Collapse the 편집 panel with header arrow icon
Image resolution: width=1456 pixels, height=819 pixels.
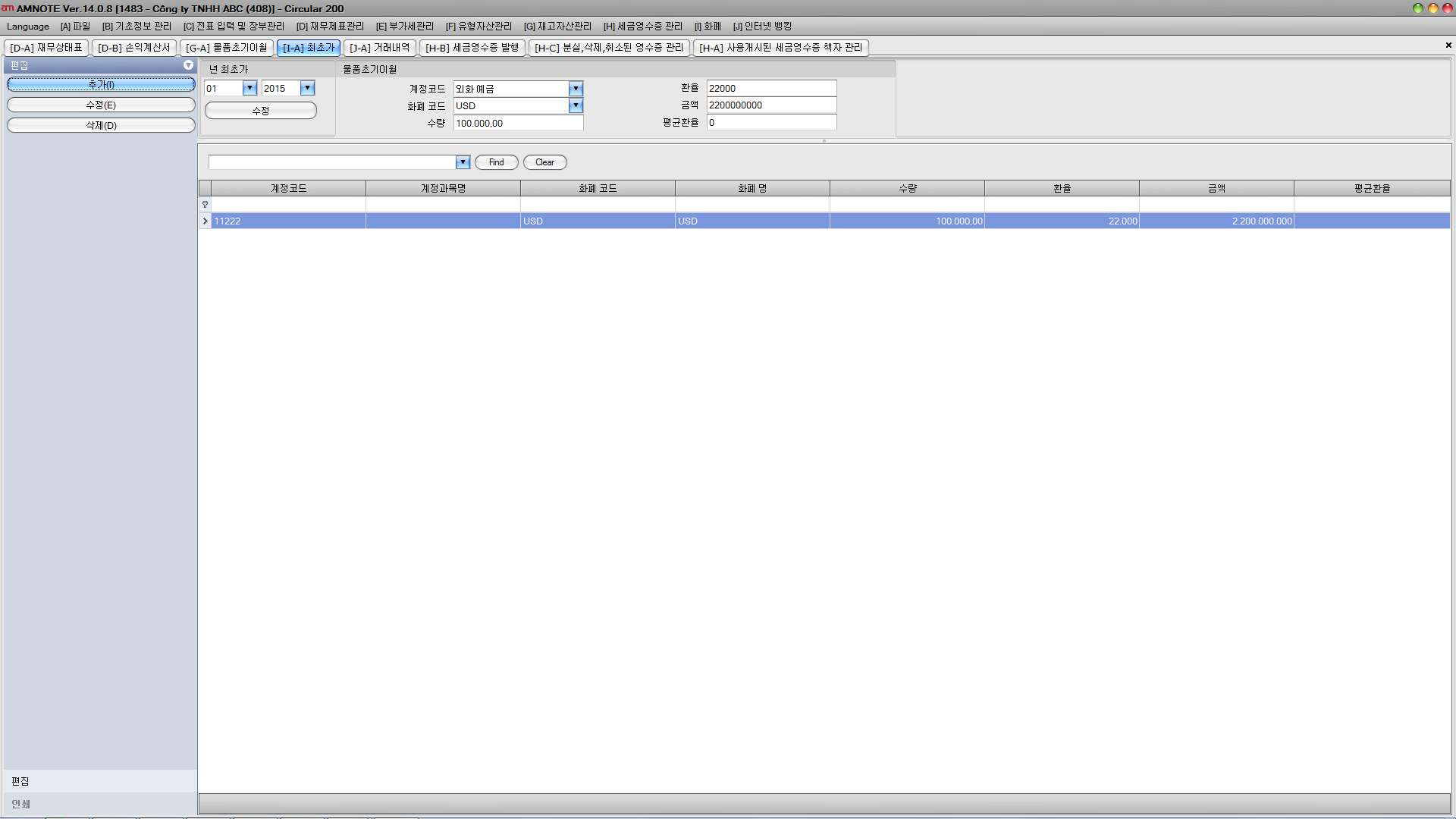point(188,65)
